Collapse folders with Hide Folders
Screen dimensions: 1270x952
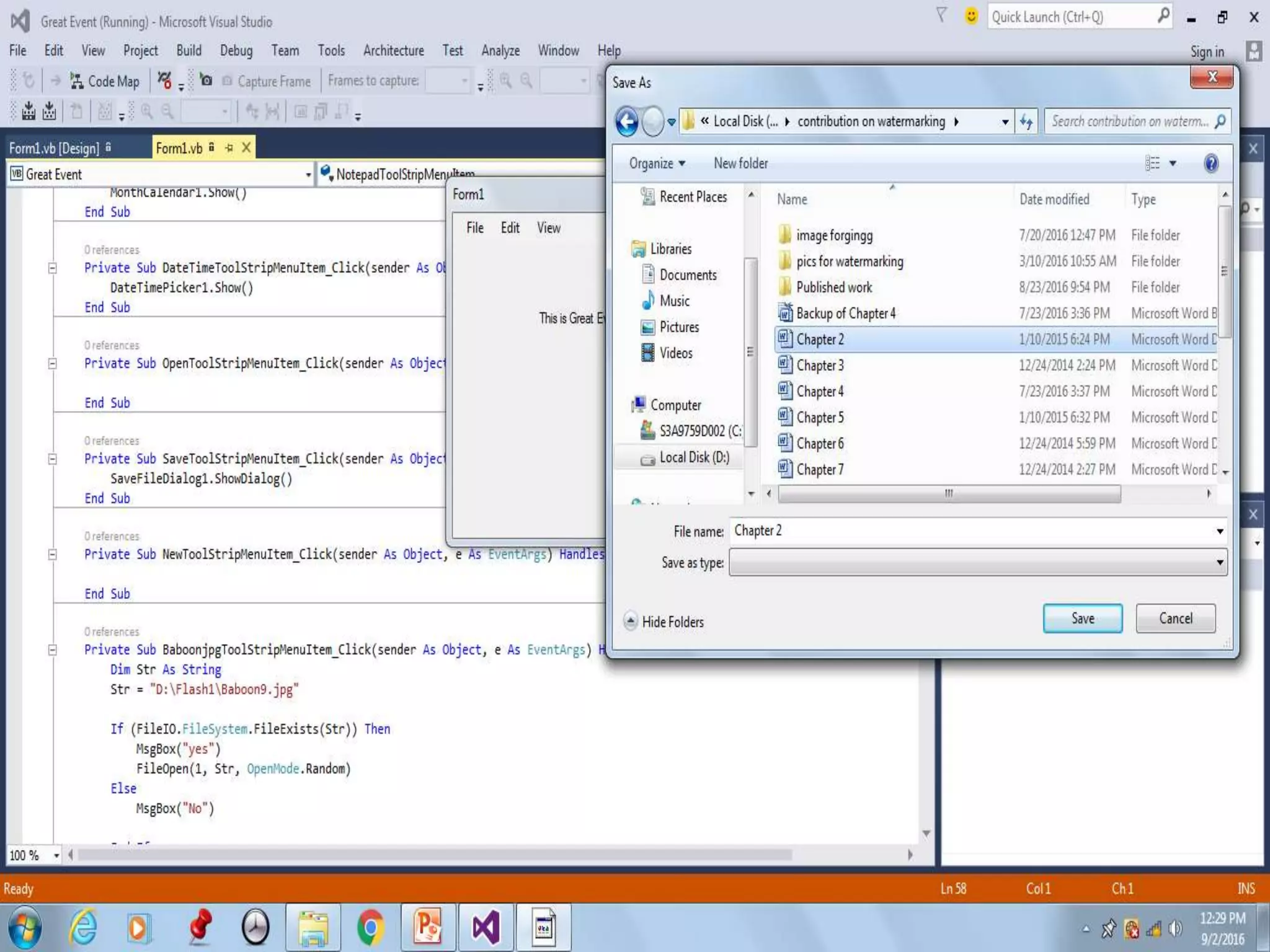[664, 622]
